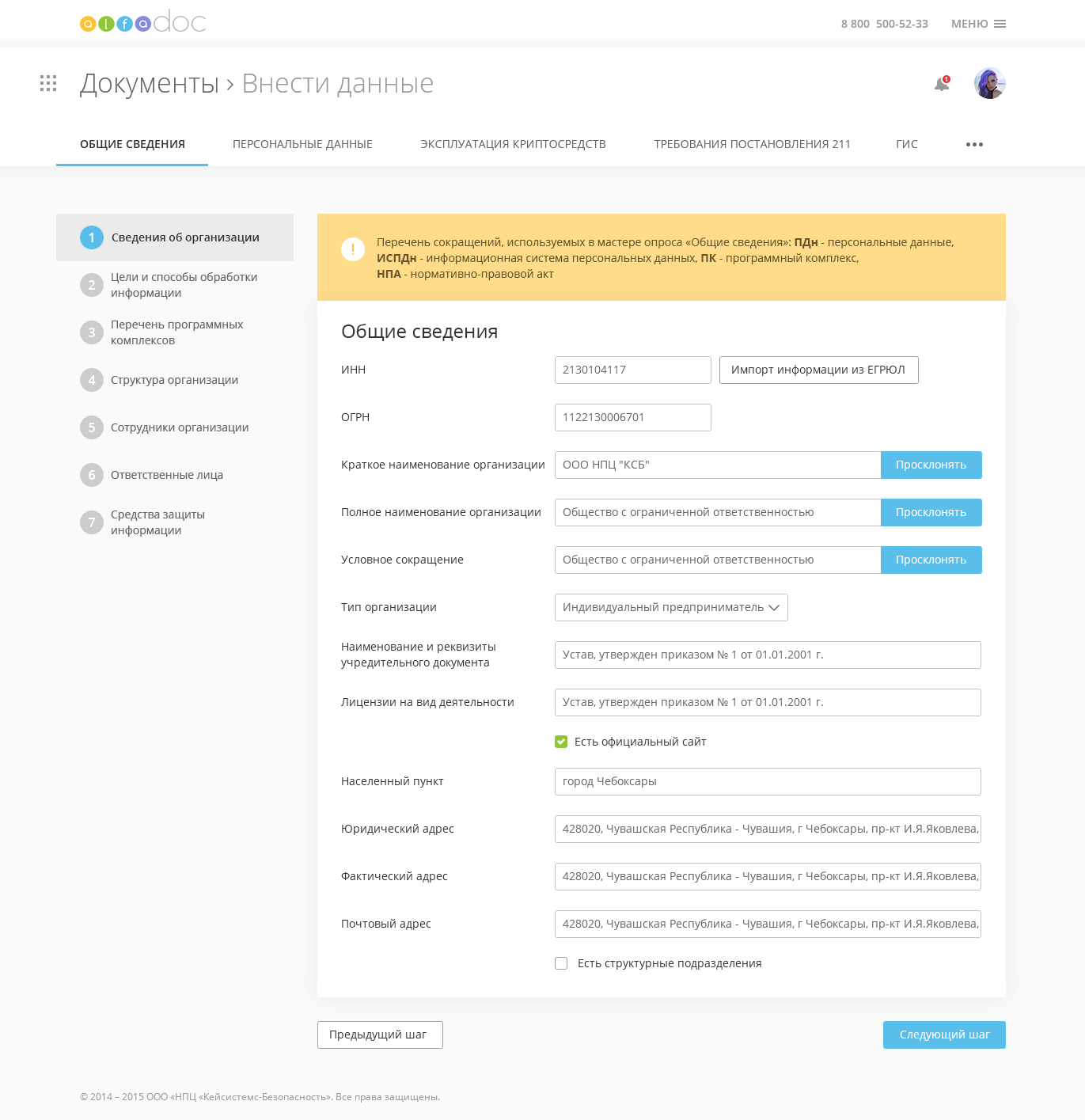The height and width of the screenshot is (1120, 1085).
Task: Open the ЭКСПЛУАТАЦИЯ КРИПТОСРЕДСТВ tab
Action: click(x=513, y=144)
